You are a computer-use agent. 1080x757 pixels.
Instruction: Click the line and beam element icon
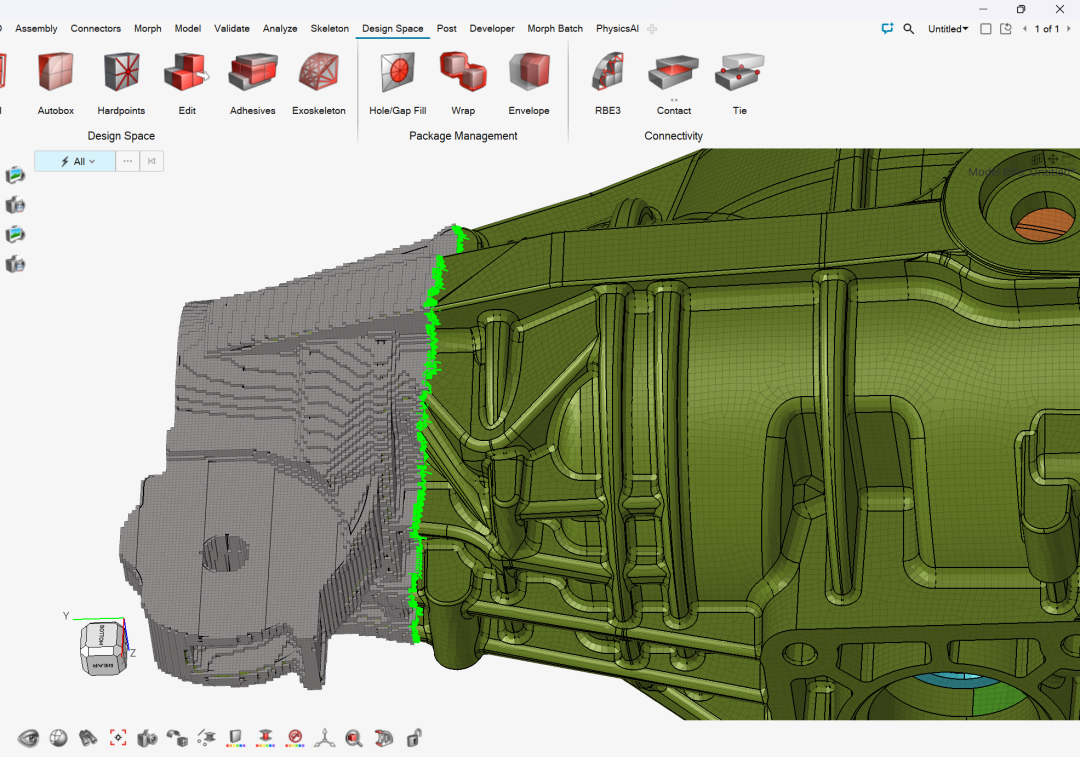tap(207, 738)
